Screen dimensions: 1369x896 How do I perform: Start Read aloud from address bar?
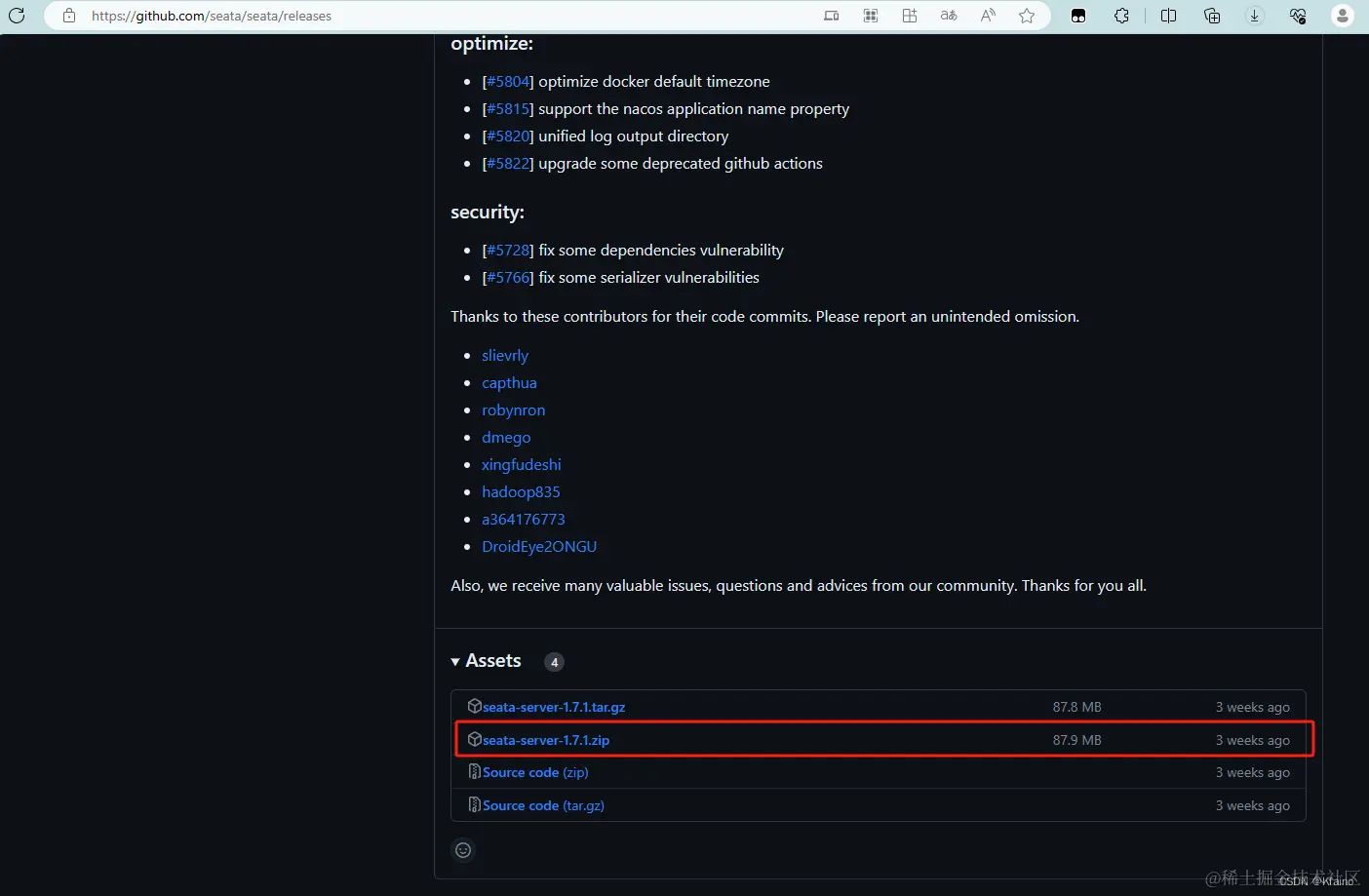click(988, 16)
